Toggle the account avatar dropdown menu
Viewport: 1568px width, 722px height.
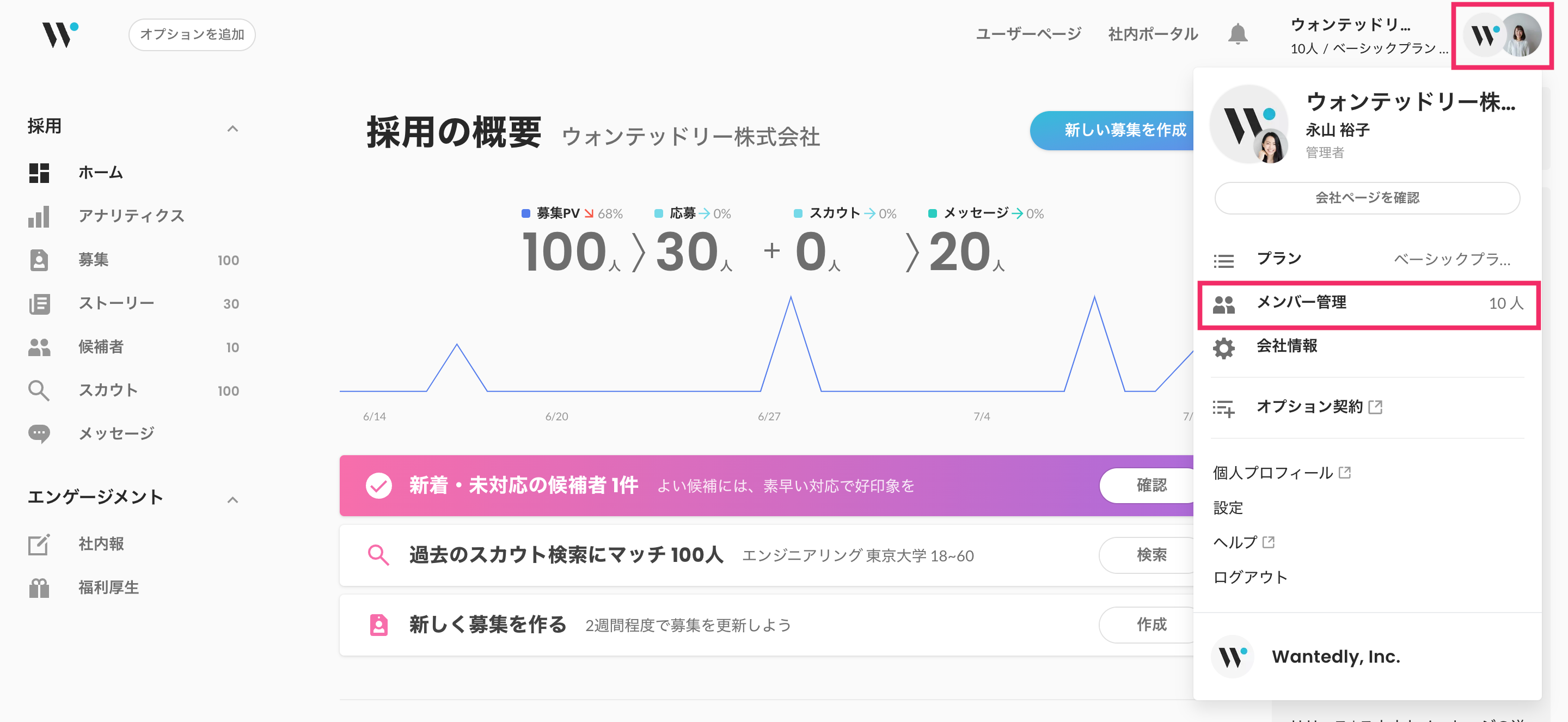[x=1502, y=35]
